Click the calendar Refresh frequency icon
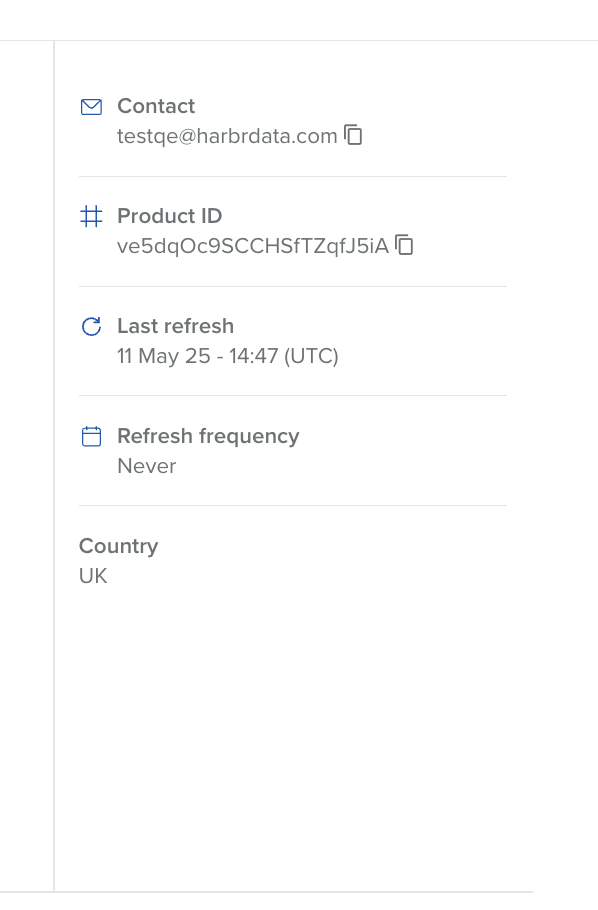The width and height of the screenshot is (598, 910). pyautogui.click(x=91, y=436)
